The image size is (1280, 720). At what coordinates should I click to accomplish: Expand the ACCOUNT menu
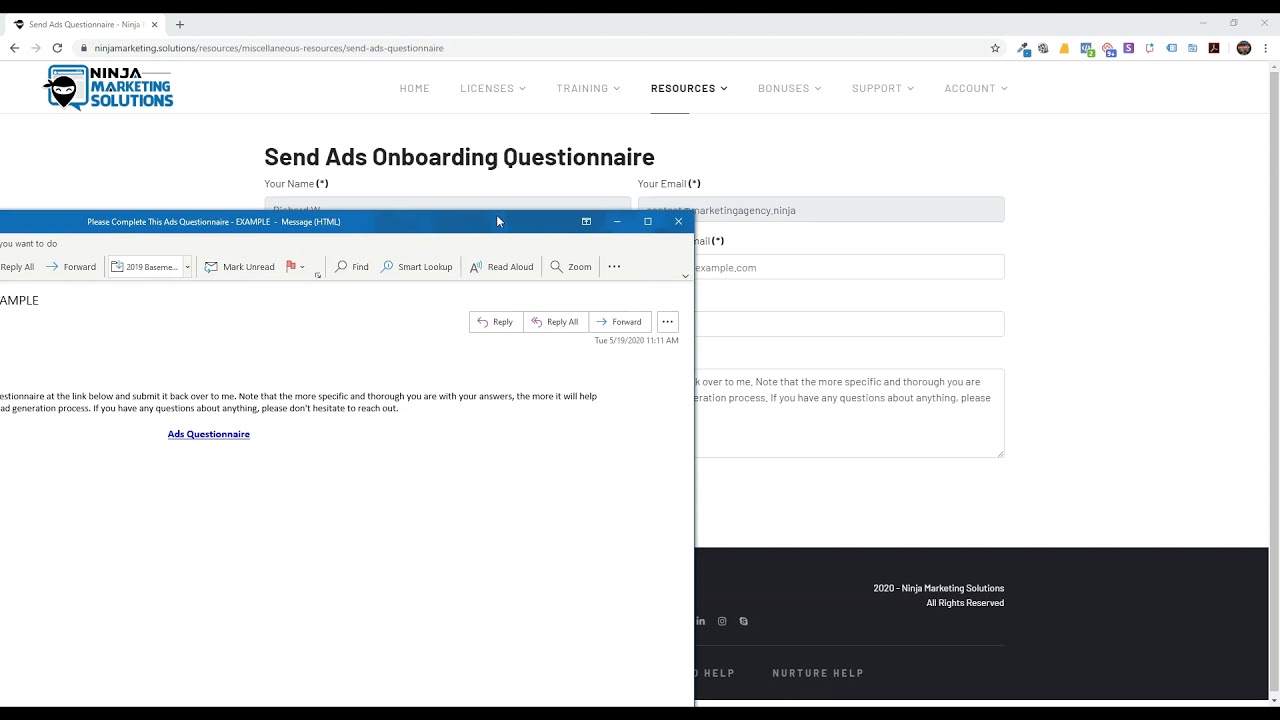coord(976,88)
